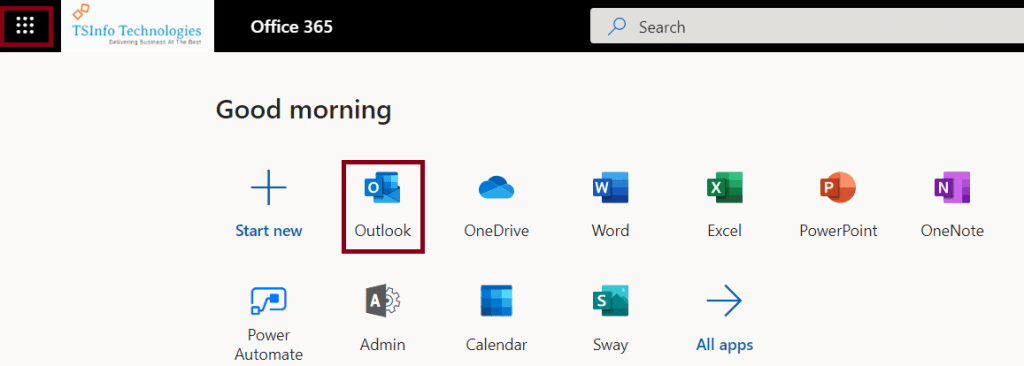The width and height of the screenshot is (1024, 366).
Task: Open the app launcher waffle menu
Action: tap(25, 26)
